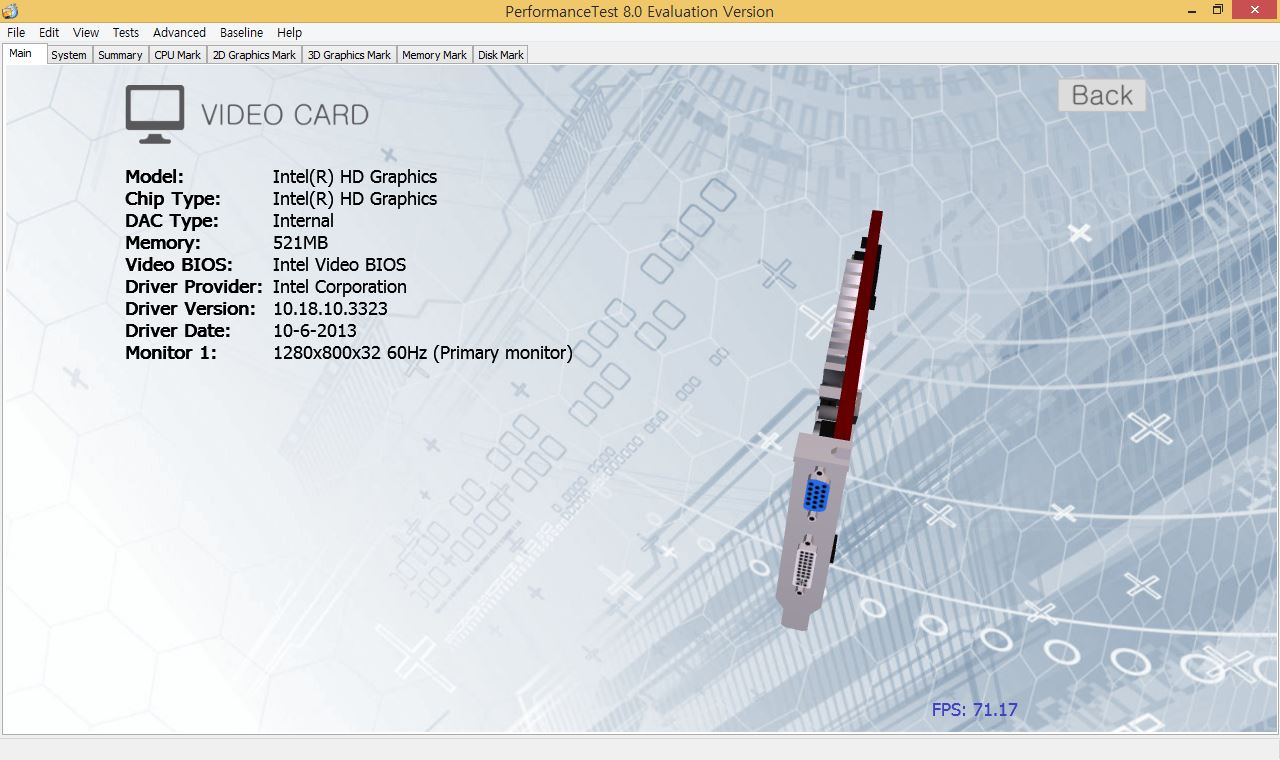
Task: Click the PerformanceTest app icon in title bar
Action: click(x=11, y=11)
